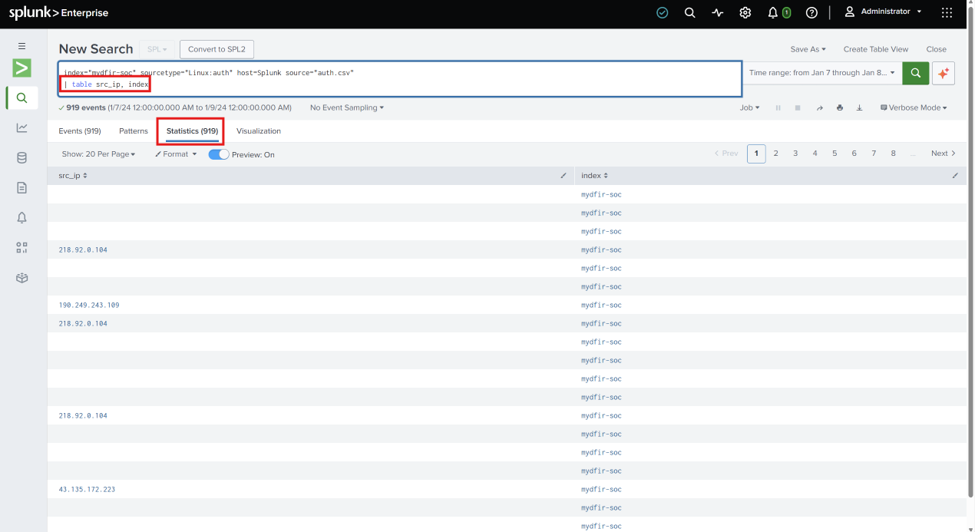Open the Alerts bell icon in sidebar
The image size is (975, 532).
pyautogui.click(x=22, y=218)
